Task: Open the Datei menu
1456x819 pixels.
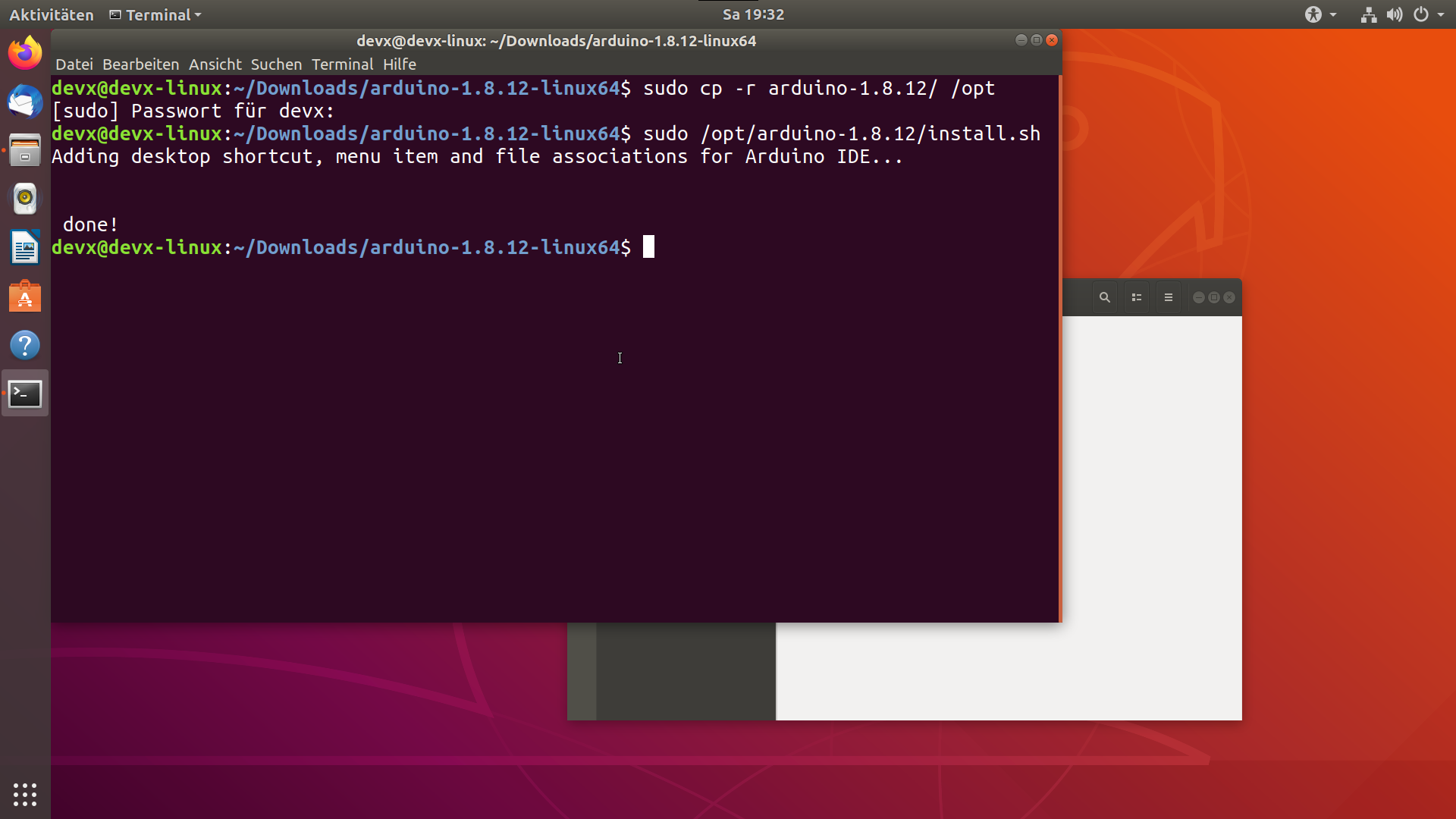Action: (74, 64)
